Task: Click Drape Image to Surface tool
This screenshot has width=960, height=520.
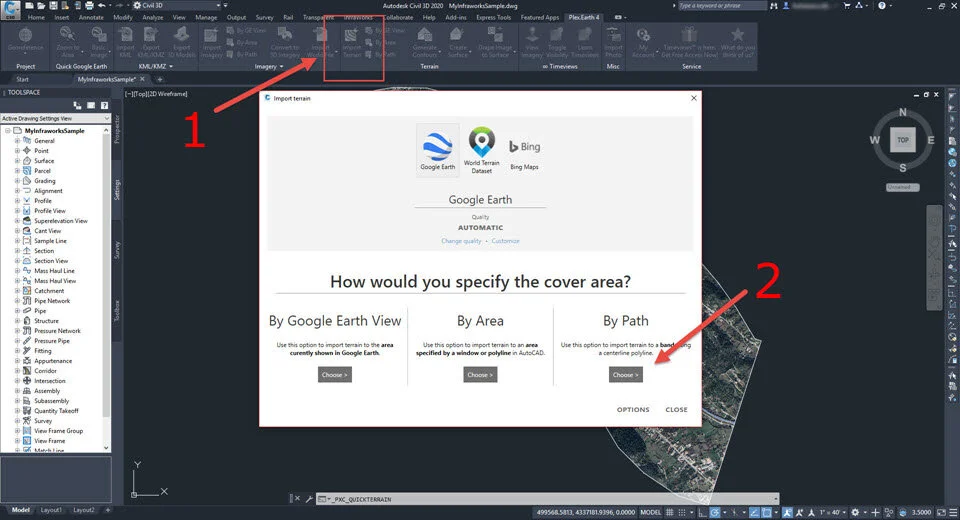Action: pos(494,42)
